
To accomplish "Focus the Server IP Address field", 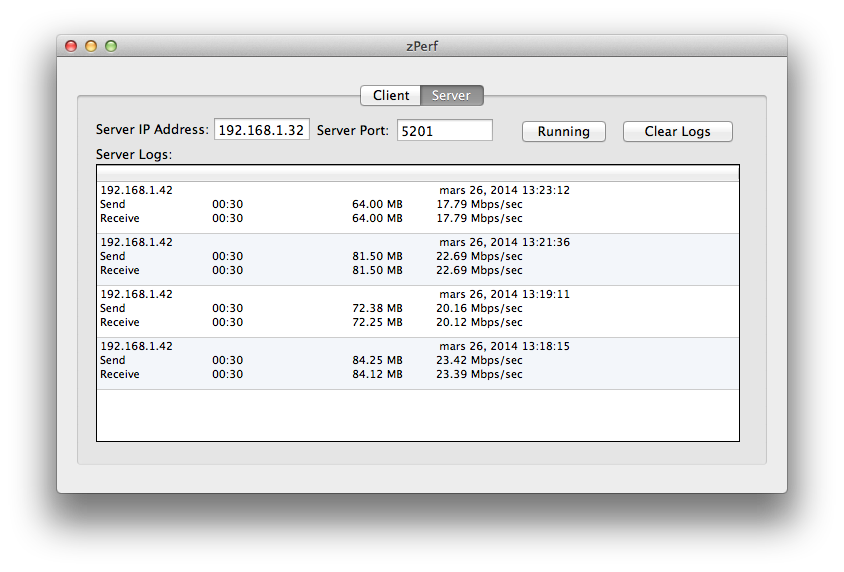I will [262, 130].
